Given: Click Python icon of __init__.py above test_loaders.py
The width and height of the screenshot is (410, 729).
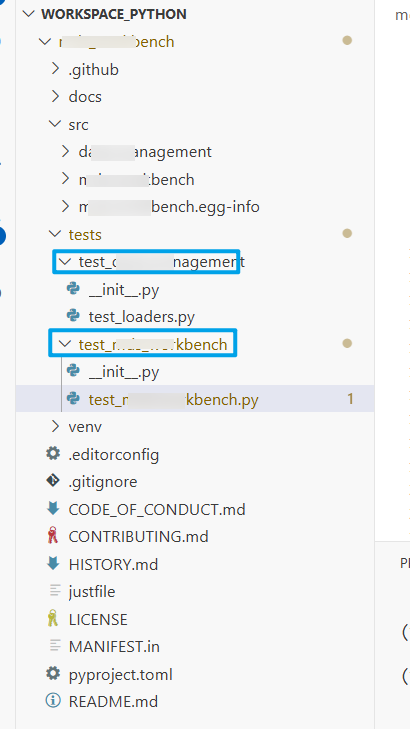Looking at the screenshot, I should pyautogui.click(x=73, y=289).
